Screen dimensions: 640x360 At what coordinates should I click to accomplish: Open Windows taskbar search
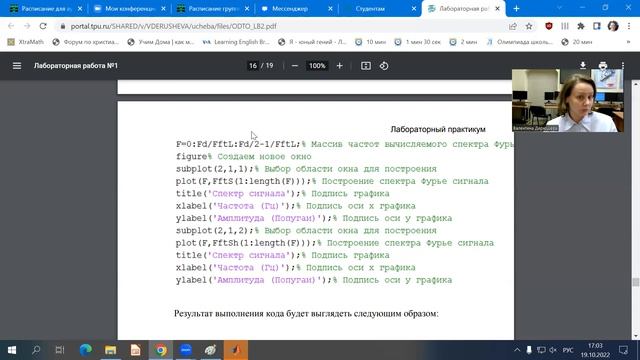tap(36, 350)
